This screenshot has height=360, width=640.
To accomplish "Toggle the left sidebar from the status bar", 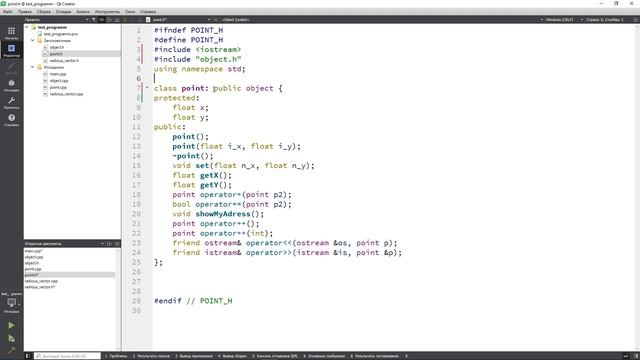I will tap(28, 356).
